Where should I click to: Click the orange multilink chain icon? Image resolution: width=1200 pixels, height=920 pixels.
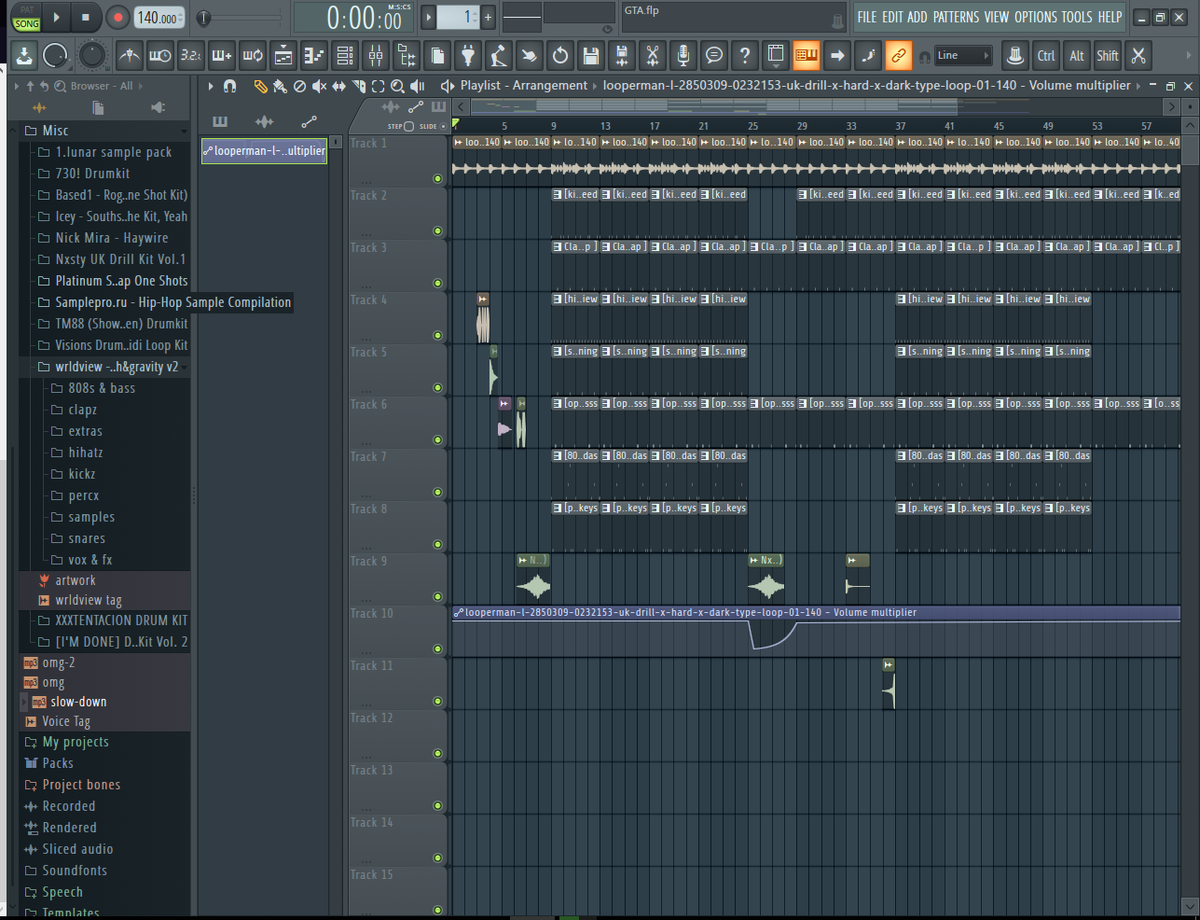click(898, 55)
